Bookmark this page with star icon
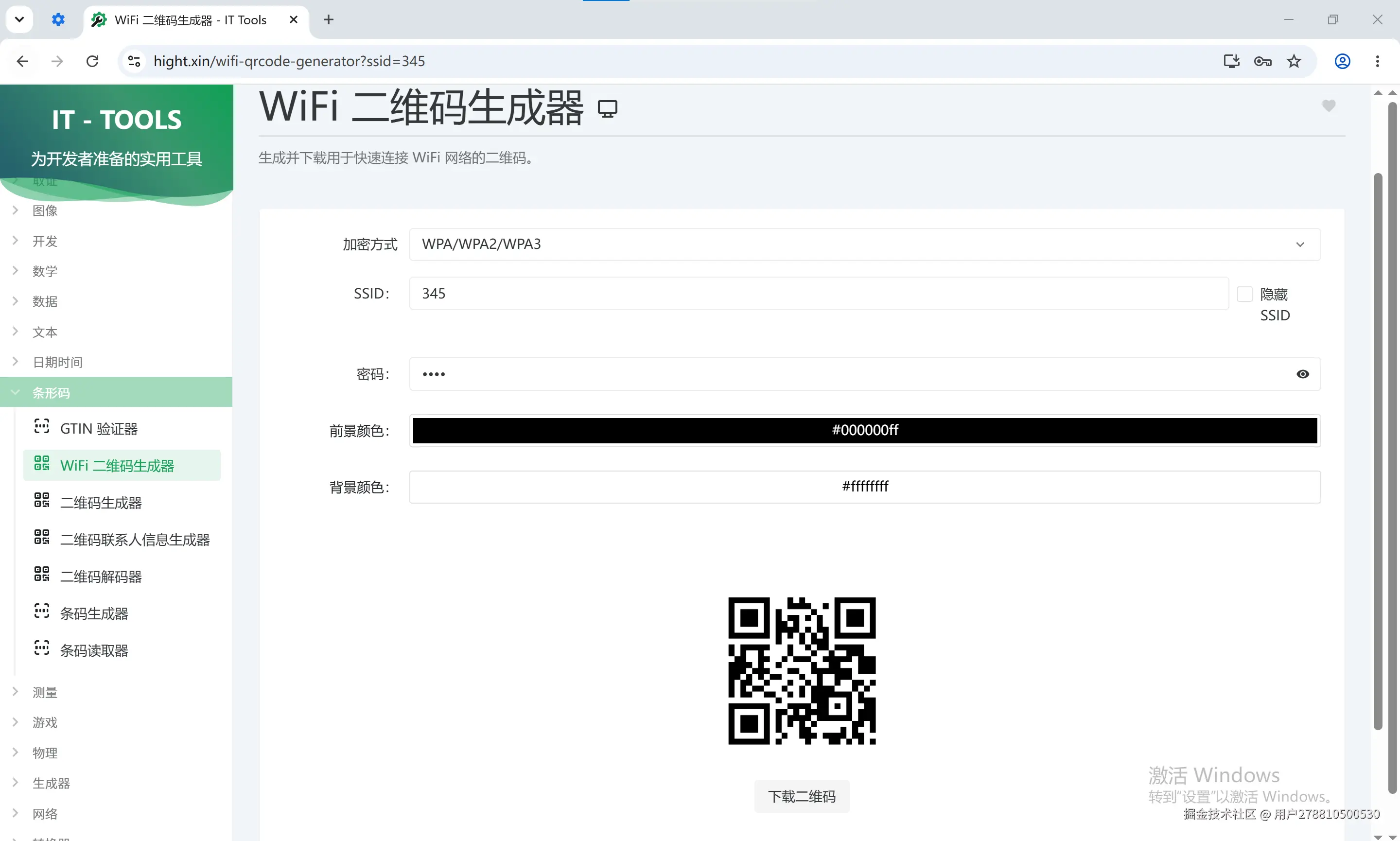The image size is (1400, 841). (x=1294, y=61)
